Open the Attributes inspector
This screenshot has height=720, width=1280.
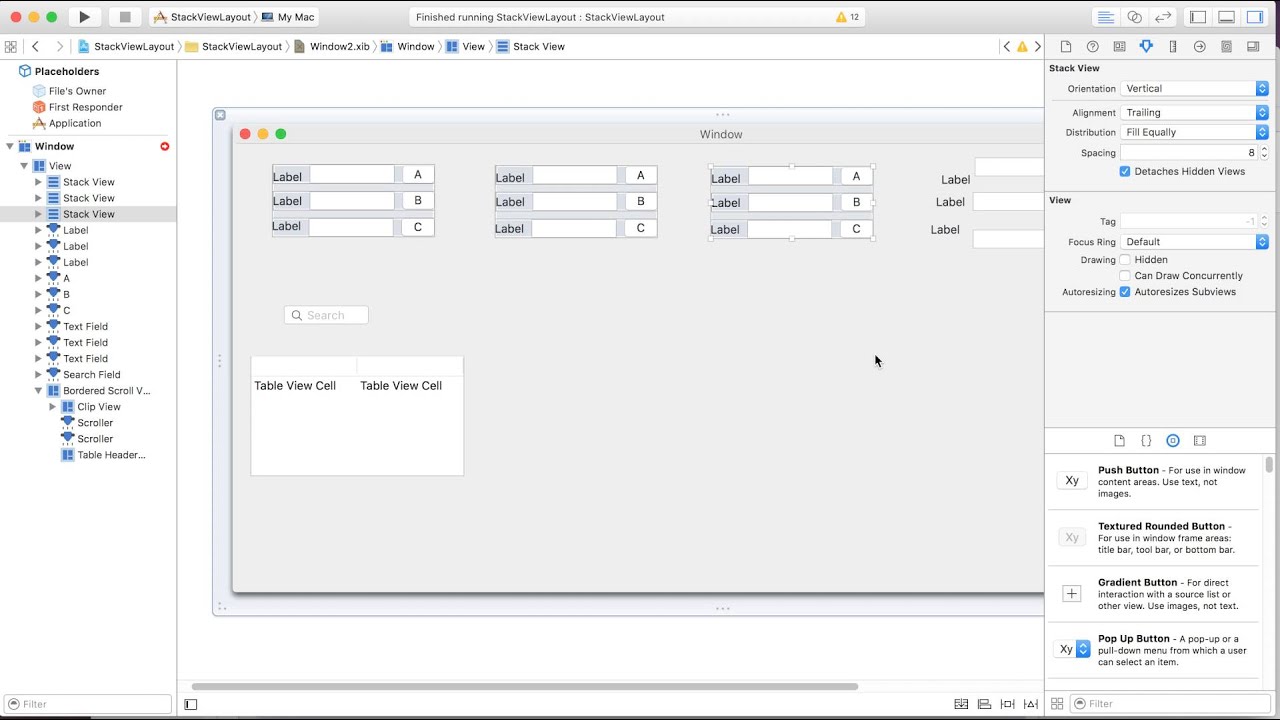point(1146,47)
